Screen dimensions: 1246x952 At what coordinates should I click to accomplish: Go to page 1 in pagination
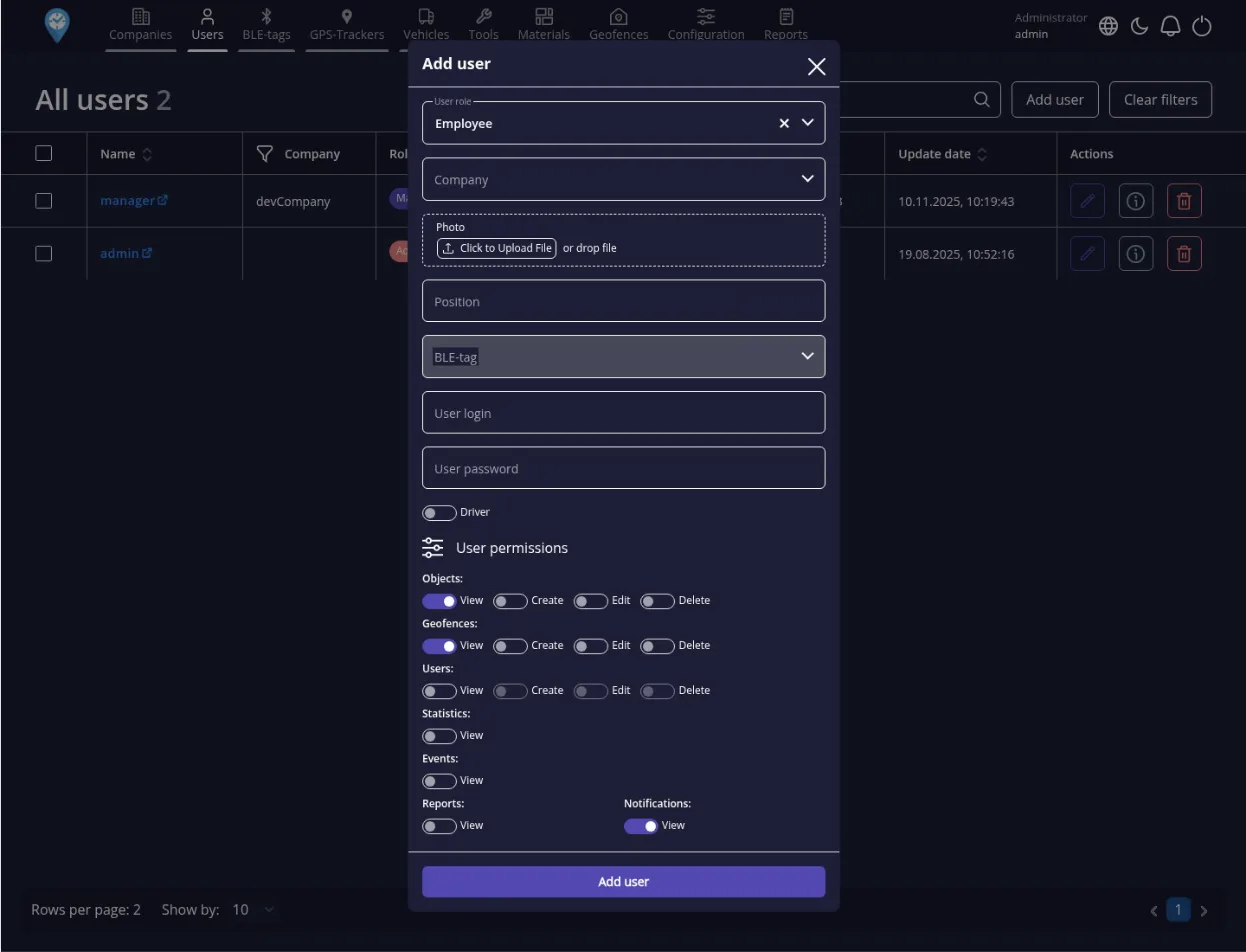(1179, 910)
